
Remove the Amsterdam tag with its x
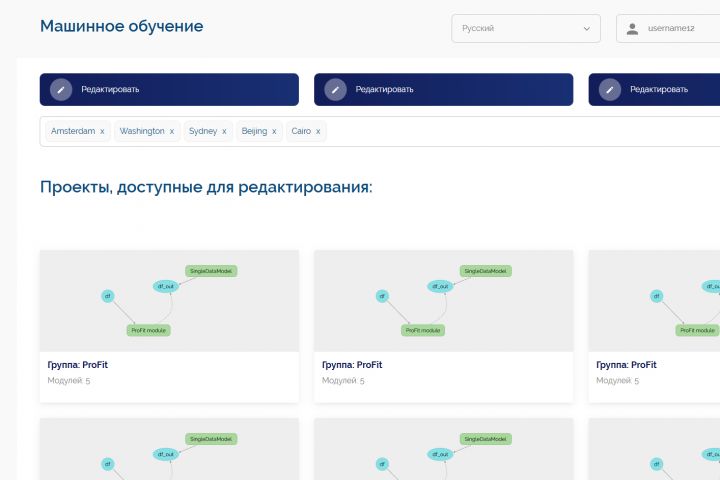[102, 131]
